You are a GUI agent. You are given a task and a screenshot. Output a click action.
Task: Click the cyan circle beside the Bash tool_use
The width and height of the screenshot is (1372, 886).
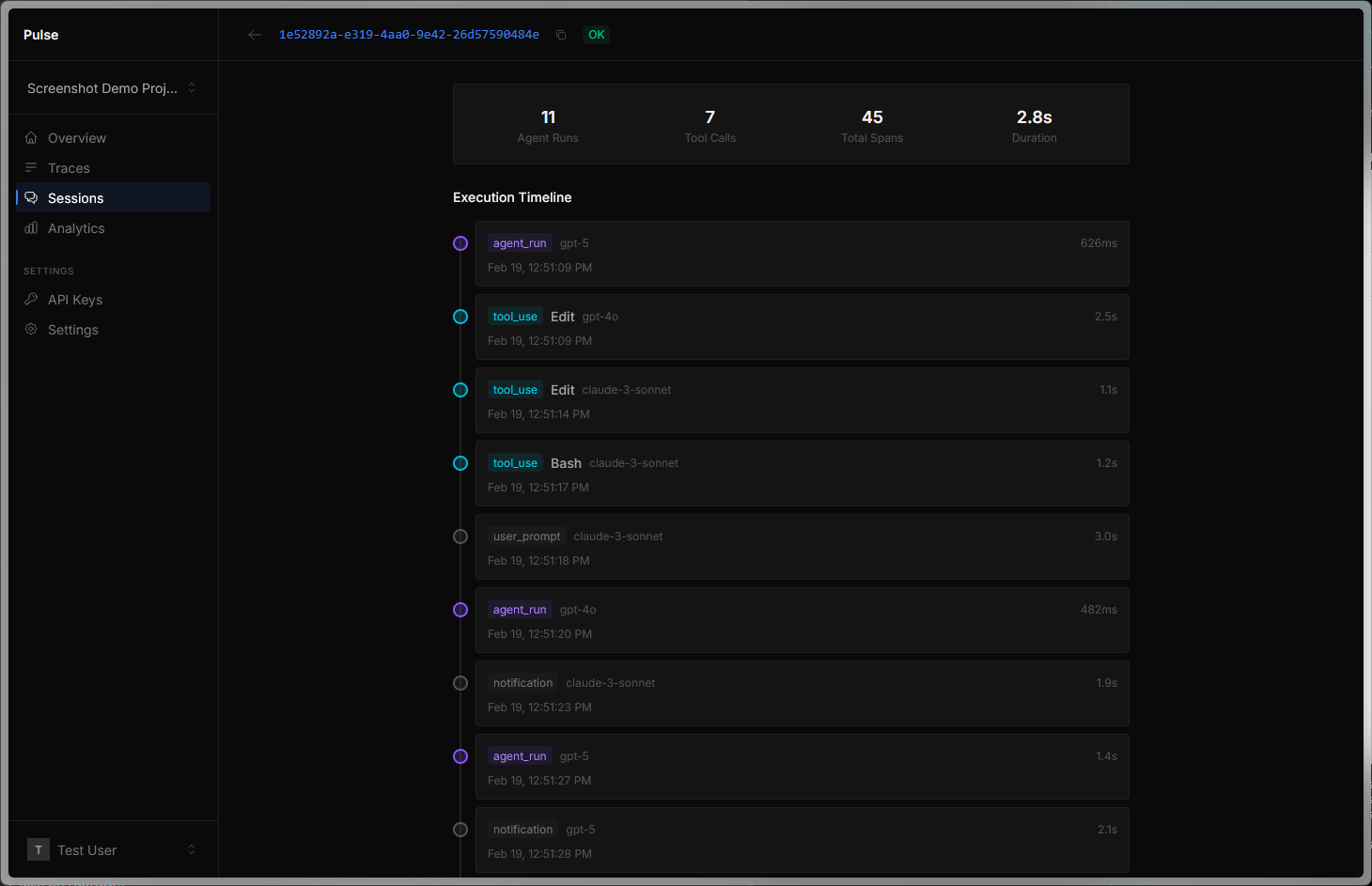(x=460, y=462)
